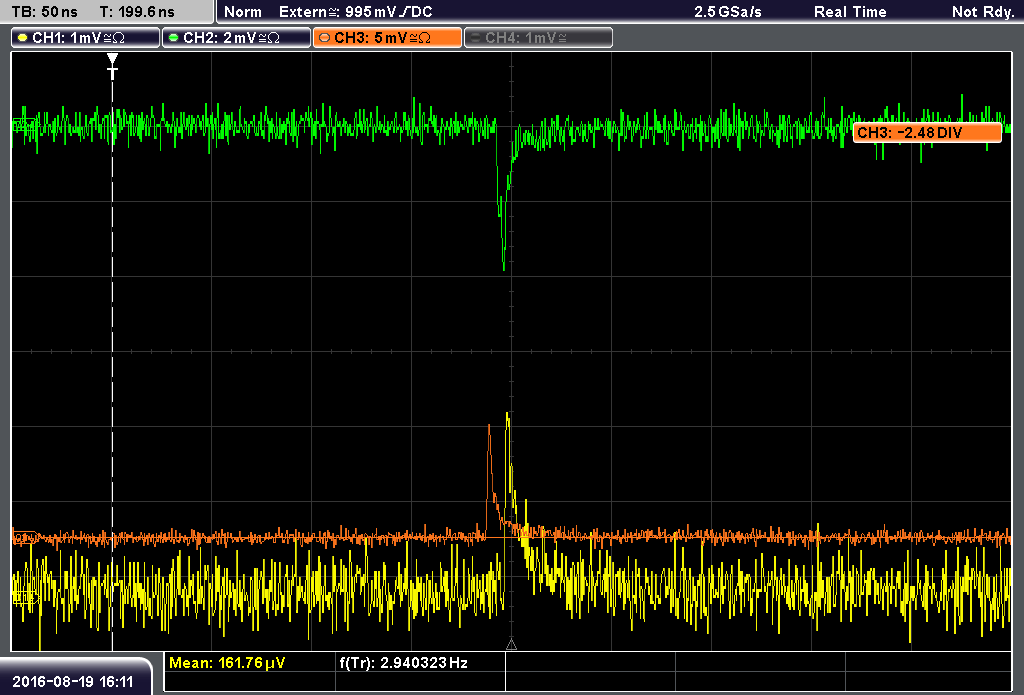
Task: Select the orange CH3: 5 mV channel tab
Action: pyautogui.click(x=387, y=38)
